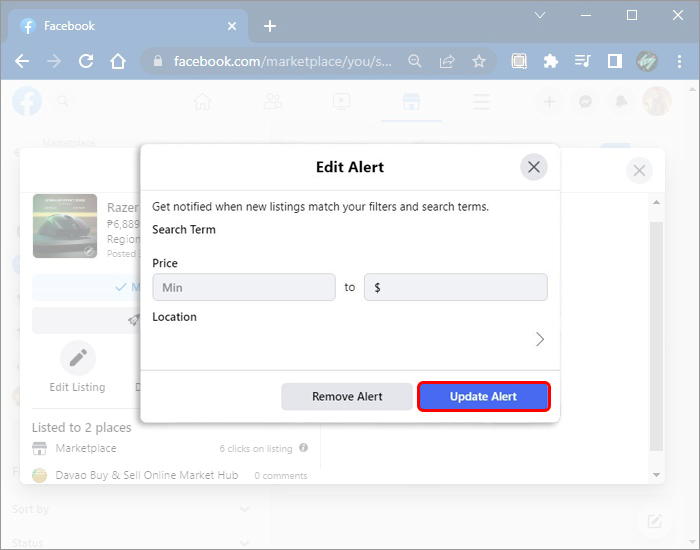Go to Facebook Home tab

coord(202,102)
